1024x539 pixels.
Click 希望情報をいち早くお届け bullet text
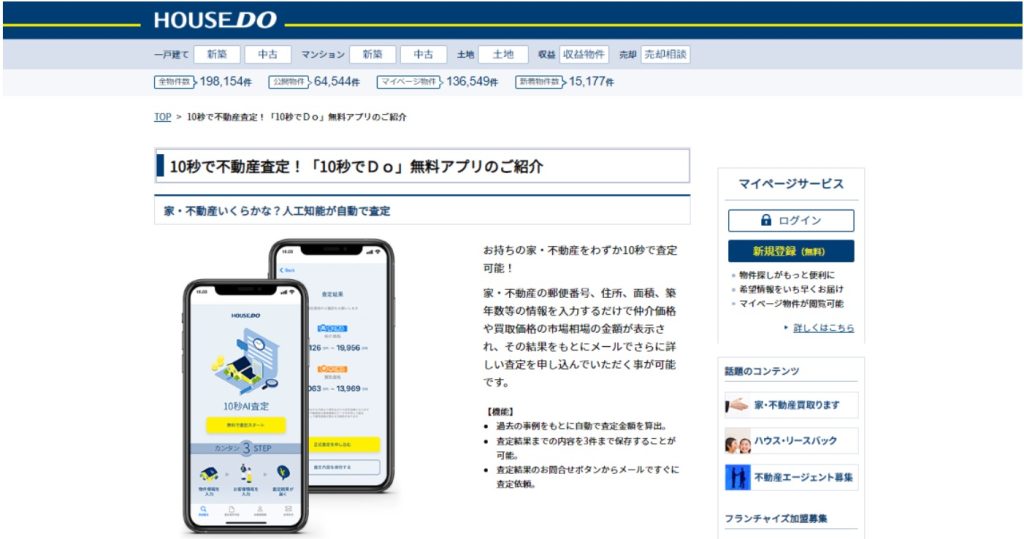[x=791, y=289]
